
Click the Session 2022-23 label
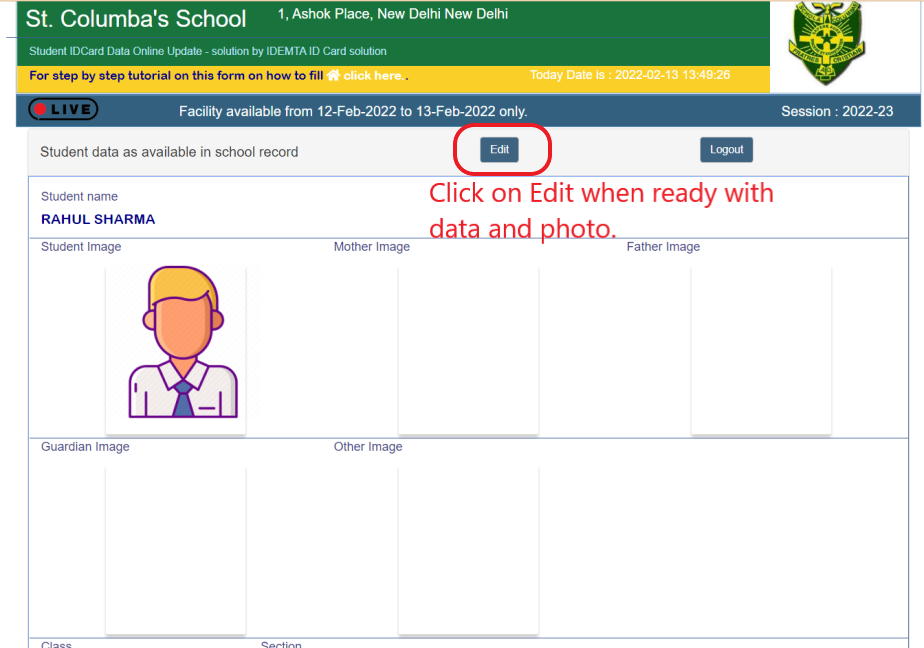(x=836, y=112)
